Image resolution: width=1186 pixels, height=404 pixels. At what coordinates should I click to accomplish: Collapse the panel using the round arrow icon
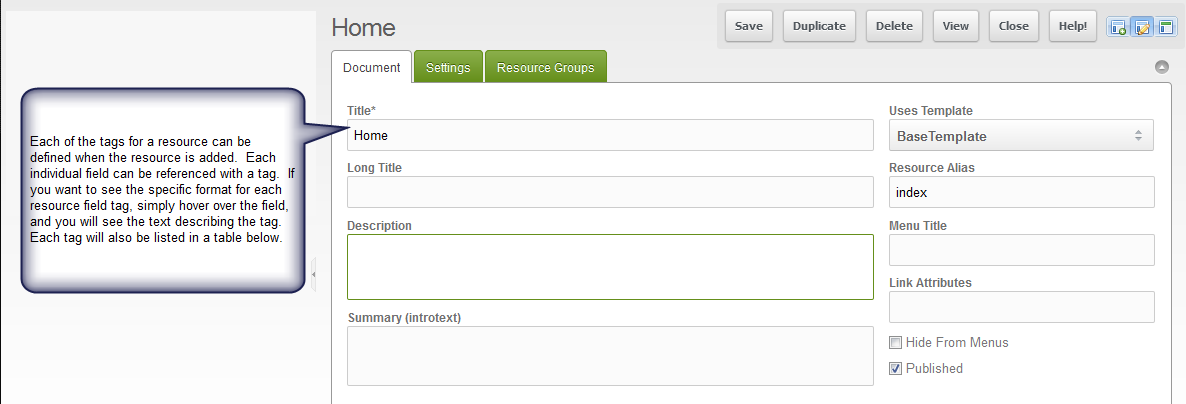pos(1162,68)
